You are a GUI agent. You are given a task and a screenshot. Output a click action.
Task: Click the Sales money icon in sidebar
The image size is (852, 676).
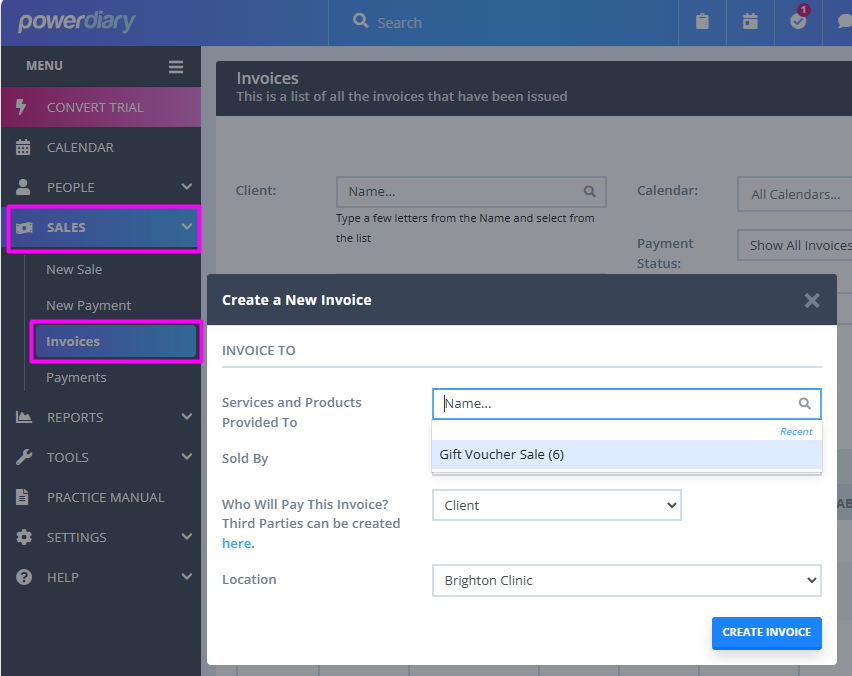24,228
